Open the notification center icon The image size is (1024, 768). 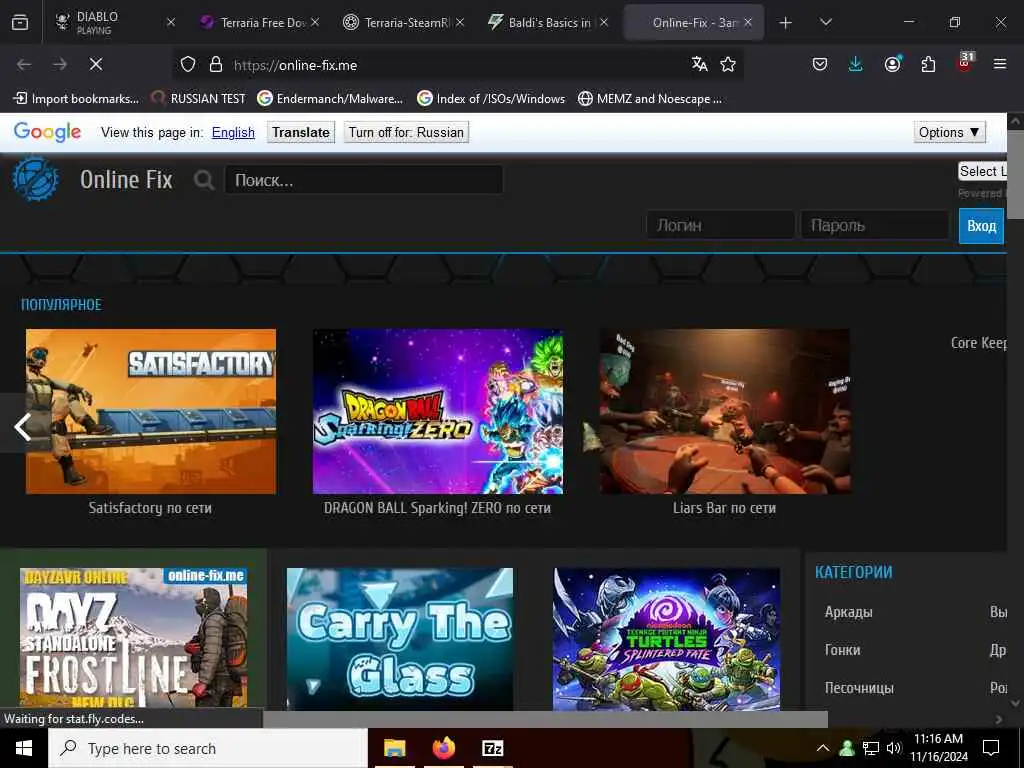tap(991, 748)
